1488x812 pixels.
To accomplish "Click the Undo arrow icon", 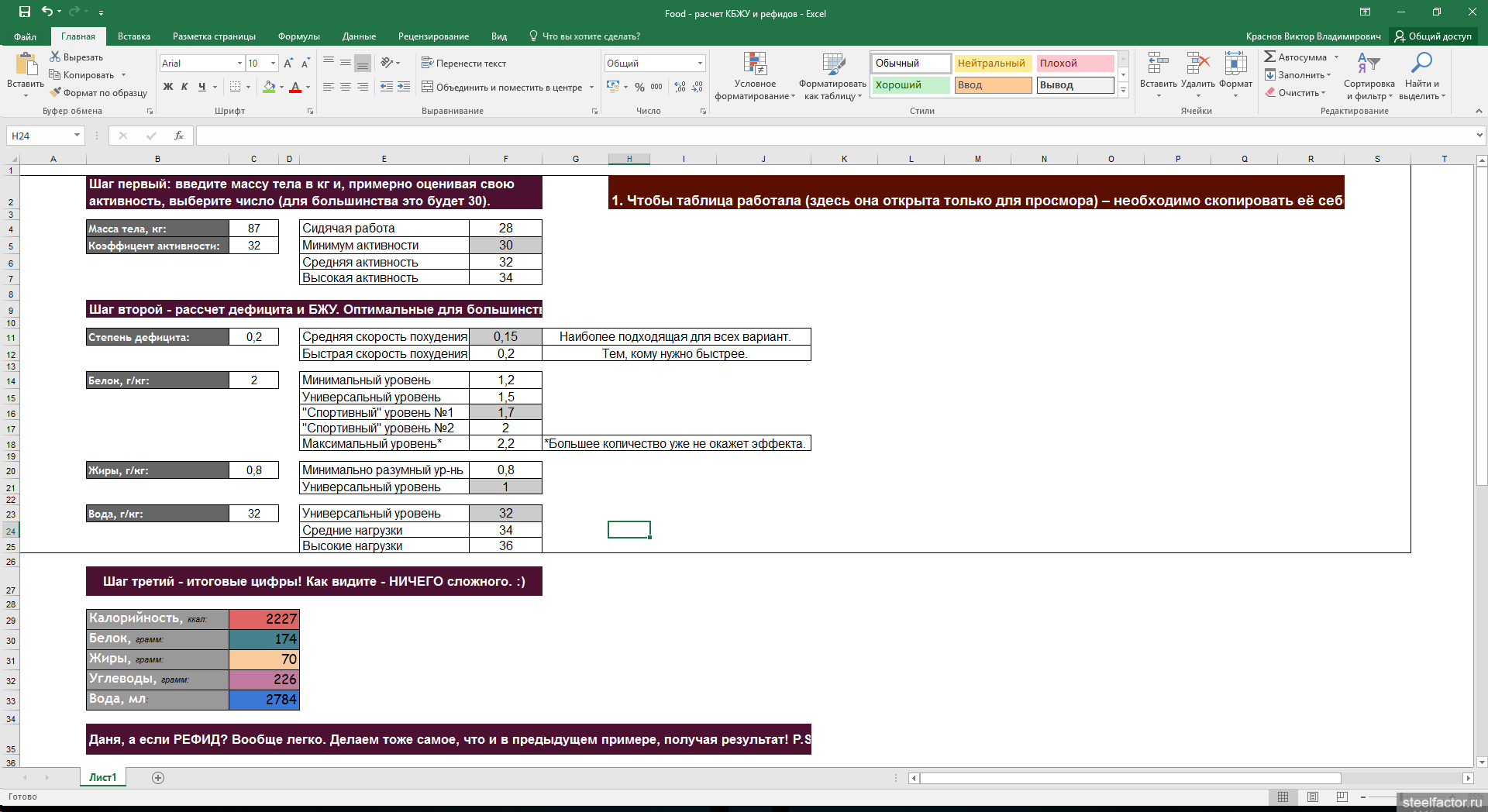I will (47, 12).
